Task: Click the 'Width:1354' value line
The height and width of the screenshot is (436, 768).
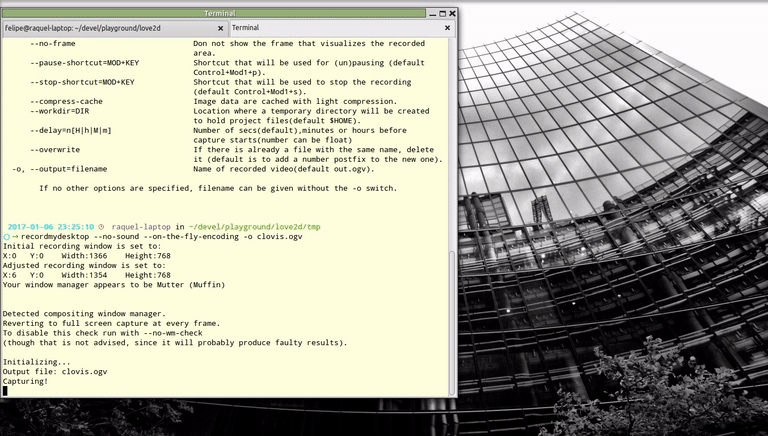Action: coord(87,275)
